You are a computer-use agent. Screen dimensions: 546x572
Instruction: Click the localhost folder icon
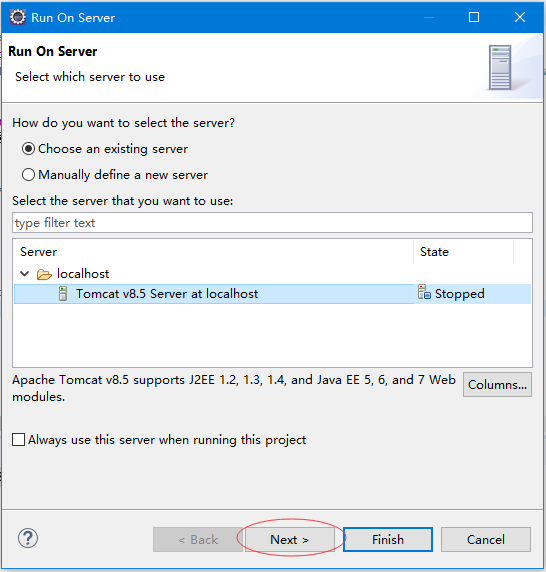44,274
